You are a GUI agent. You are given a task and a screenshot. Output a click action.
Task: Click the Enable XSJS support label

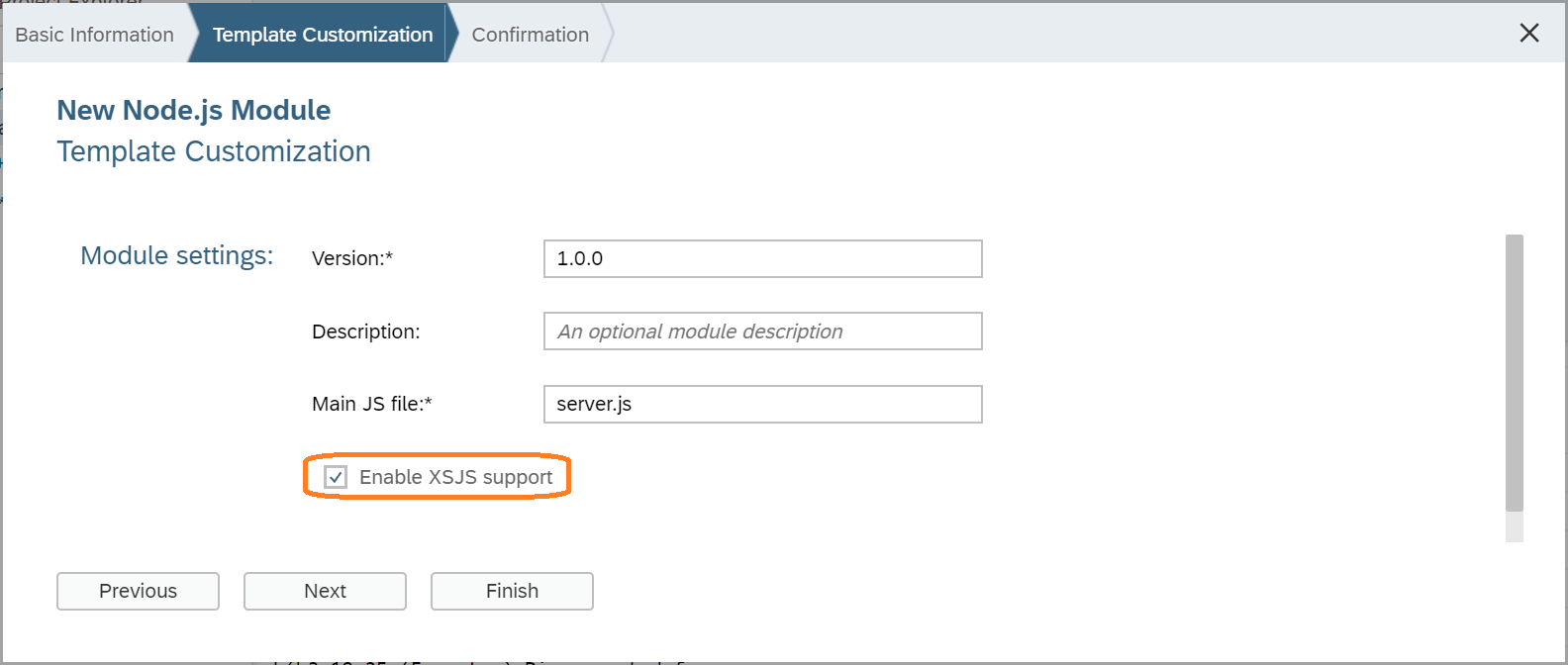[455, 477]
